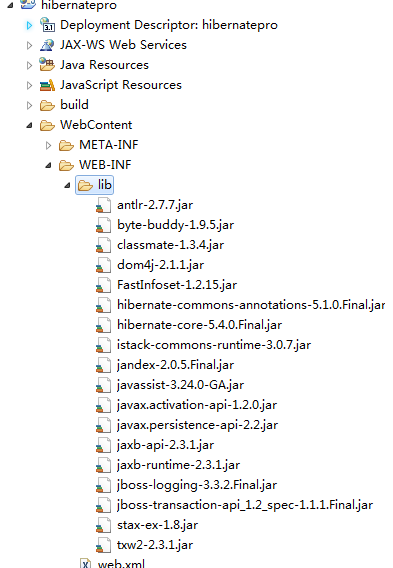
Task: Select jboss-logging-3.3.2.Final.jar file name
Action: pyautogui.click(x=197, y=485)
